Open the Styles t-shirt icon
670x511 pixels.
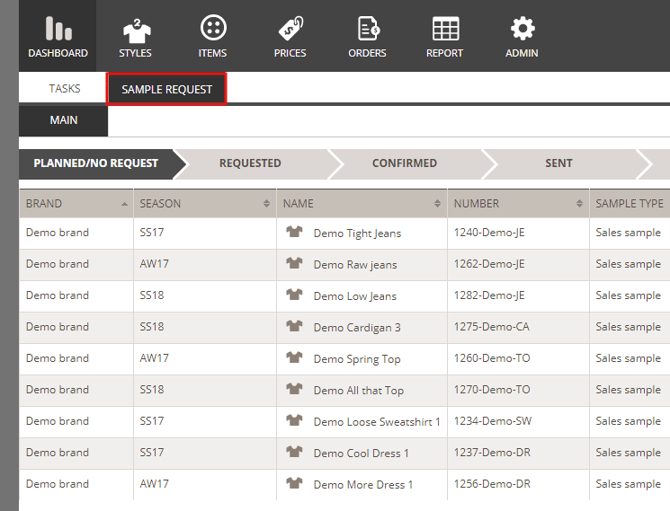coord(135,29)
